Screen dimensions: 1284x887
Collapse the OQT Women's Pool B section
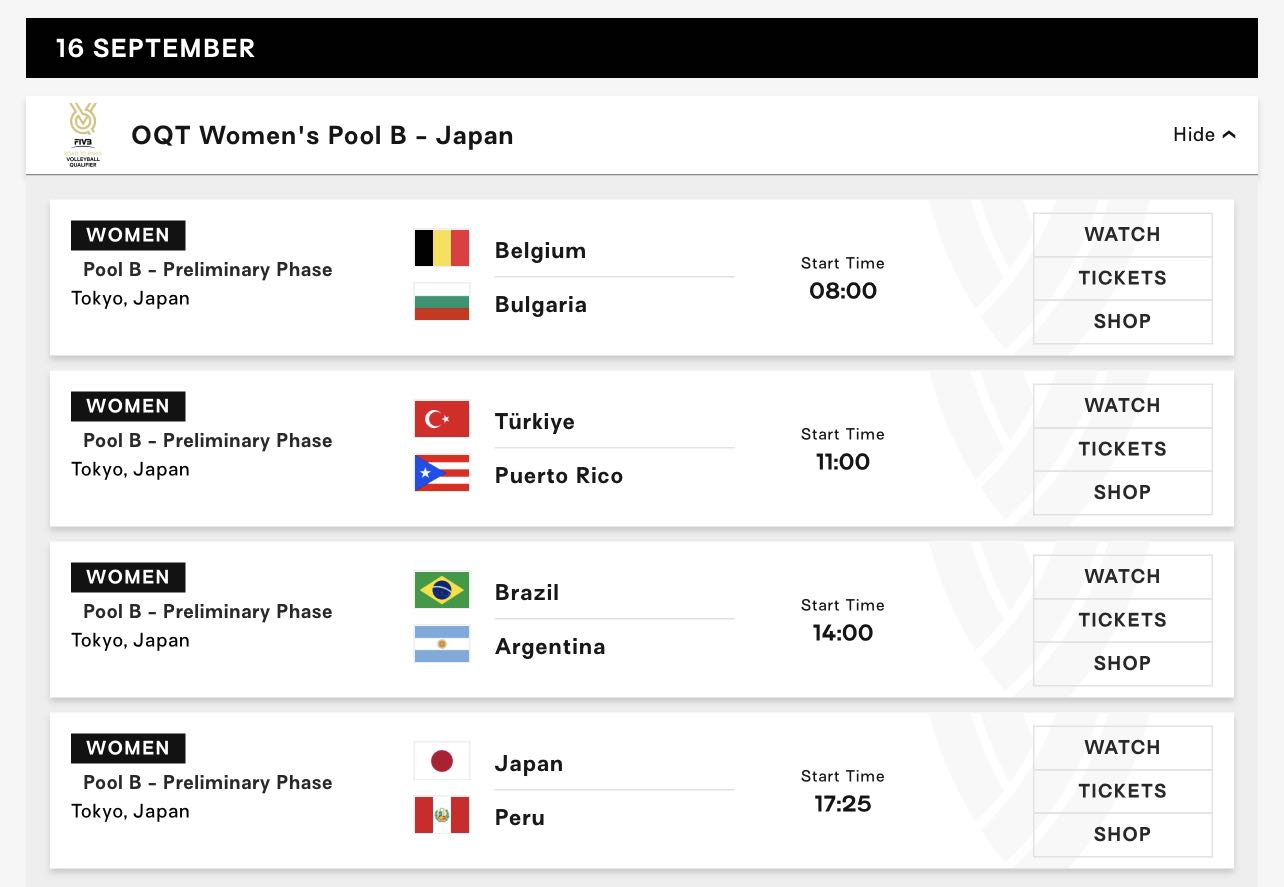[x=1204, y=135]
